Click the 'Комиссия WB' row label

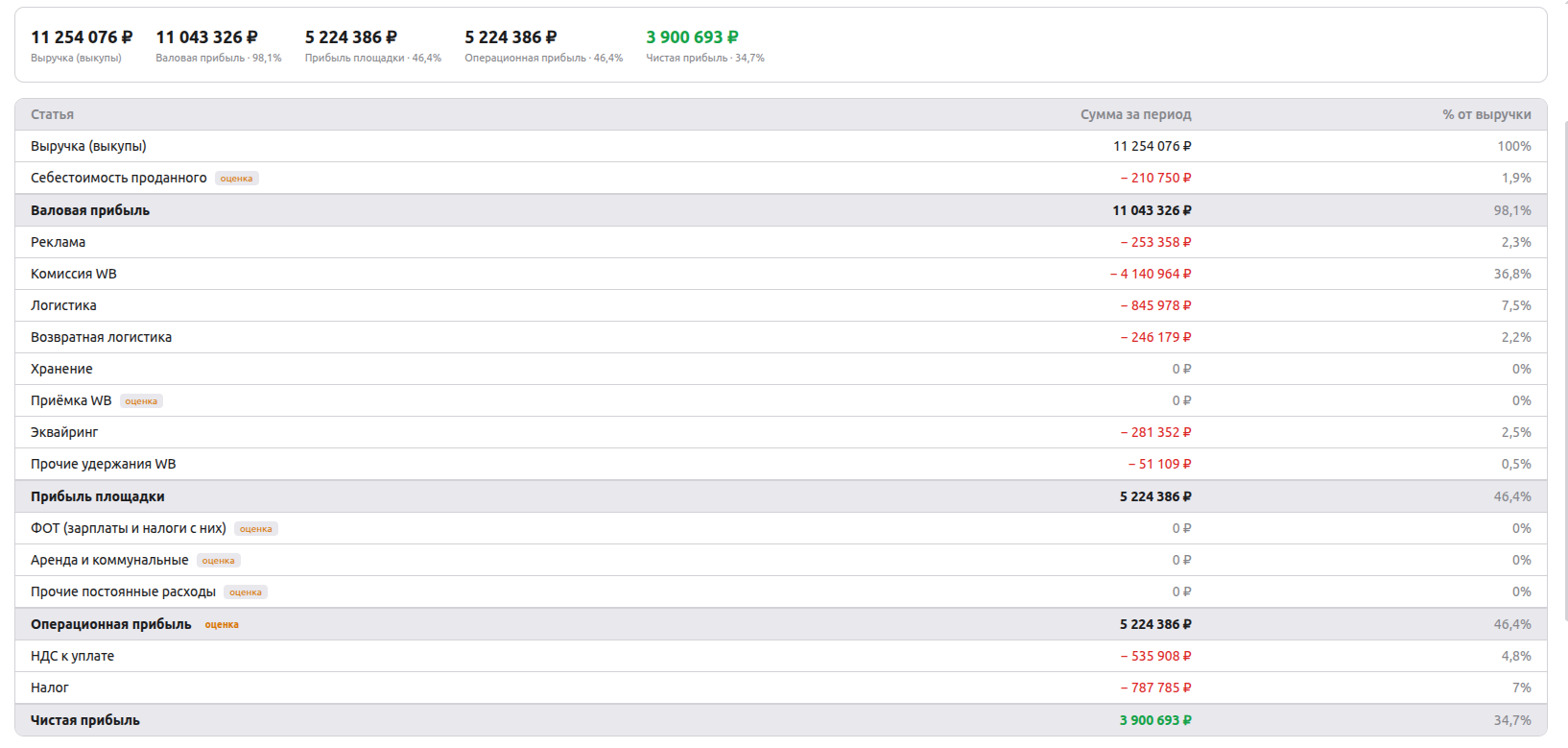(x=74, y=274)
